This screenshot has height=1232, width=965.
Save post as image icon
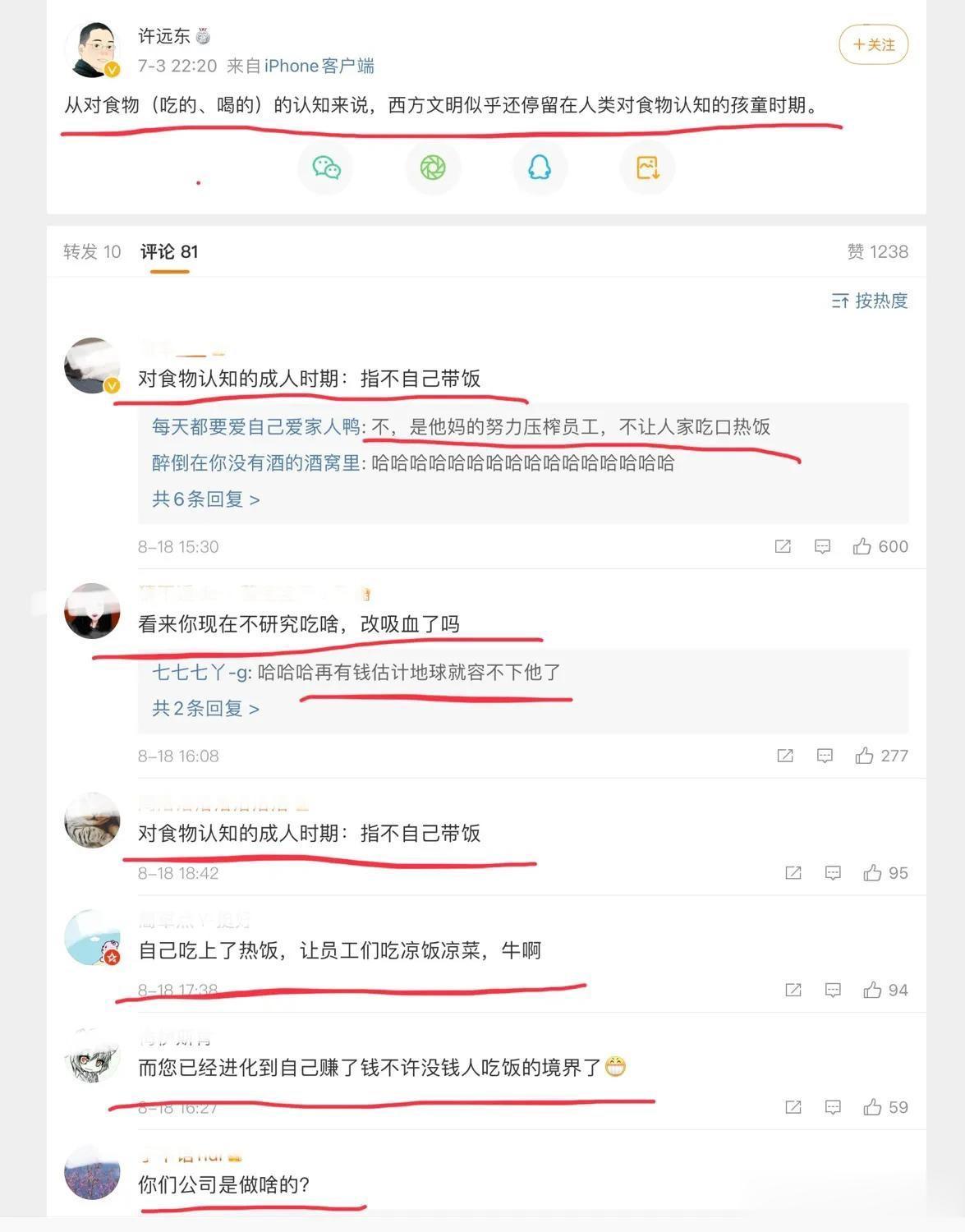(x=647, y=168)
